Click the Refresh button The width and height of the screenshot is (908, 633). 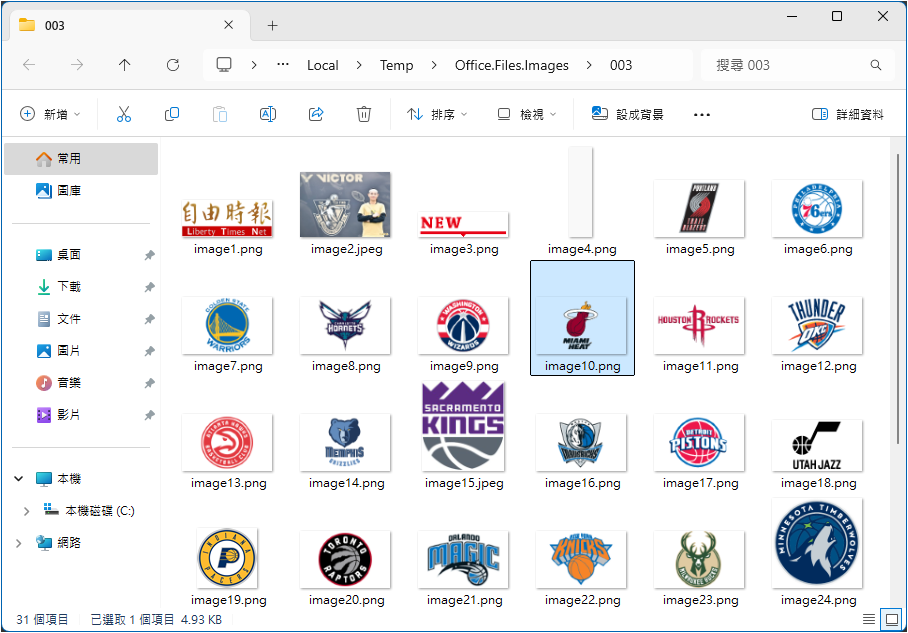pyautogui.click(x=173, y=65)
